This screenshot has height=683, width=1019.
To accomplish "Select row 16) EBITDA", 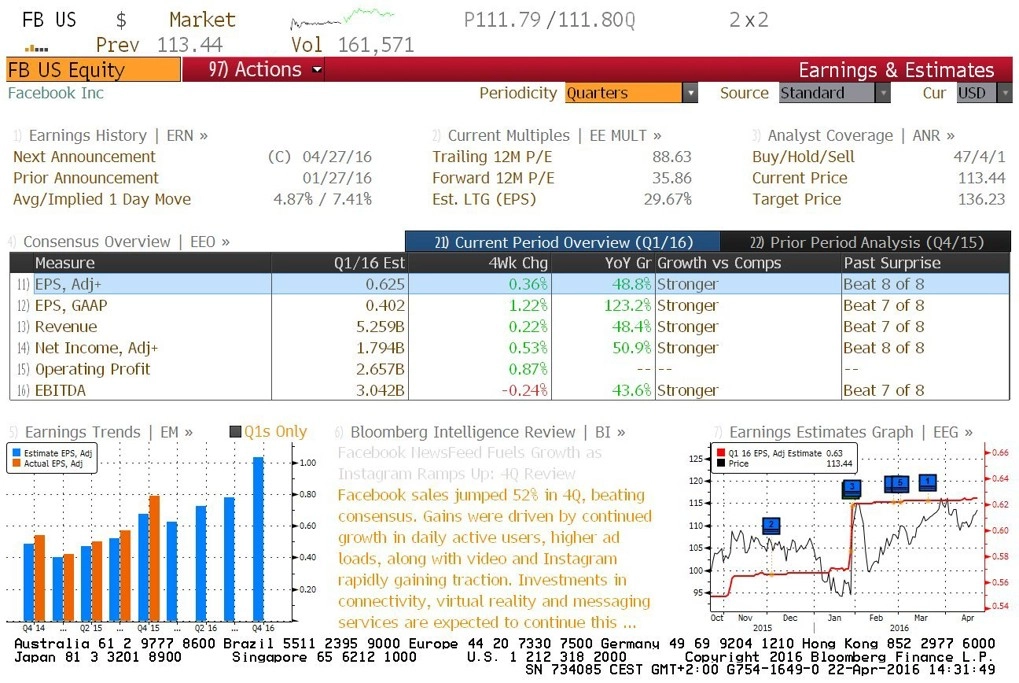I will click(510, 390).
